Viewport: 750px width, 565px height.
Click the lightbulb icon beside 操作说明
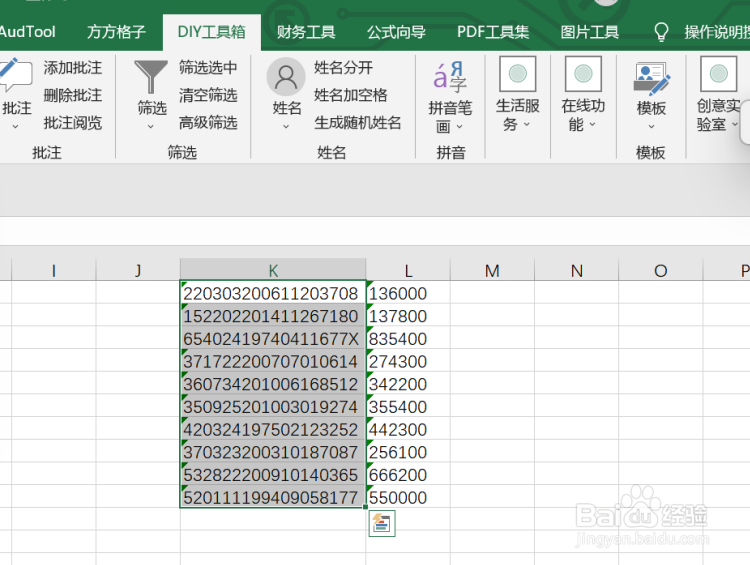(661, 32)
